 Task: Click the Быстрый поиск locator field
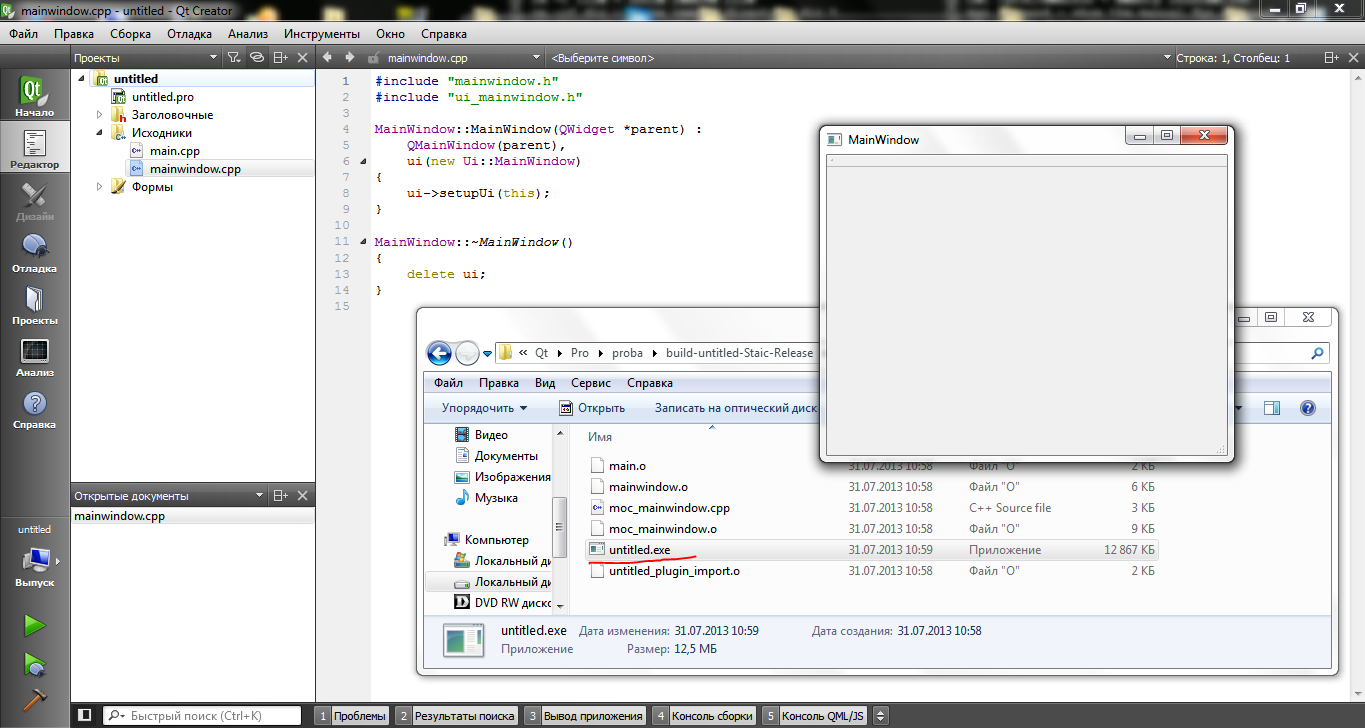coord(201,715)
